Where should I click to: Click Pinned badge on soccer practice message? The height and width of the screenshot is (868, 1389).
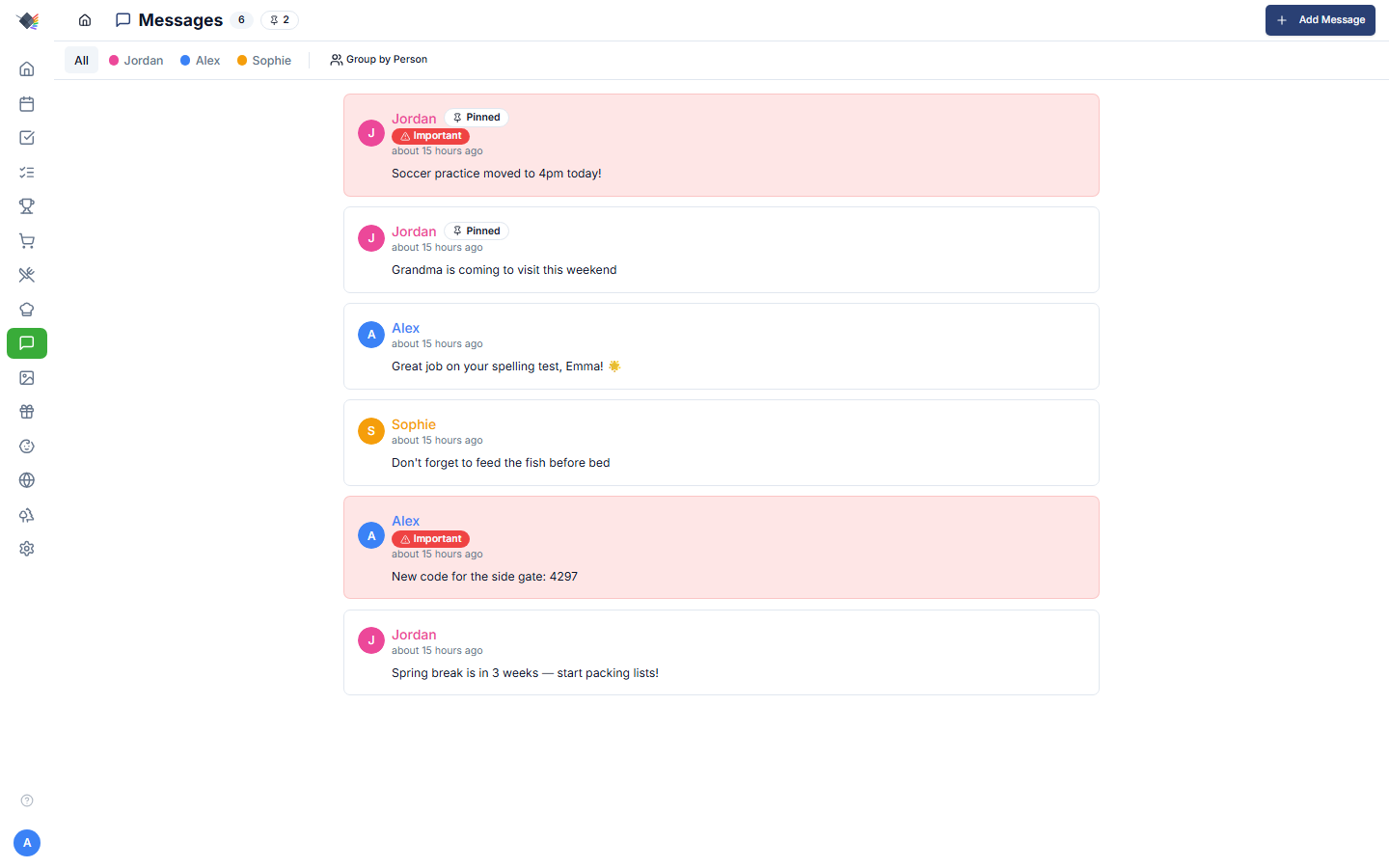click(x=477, y=118)
